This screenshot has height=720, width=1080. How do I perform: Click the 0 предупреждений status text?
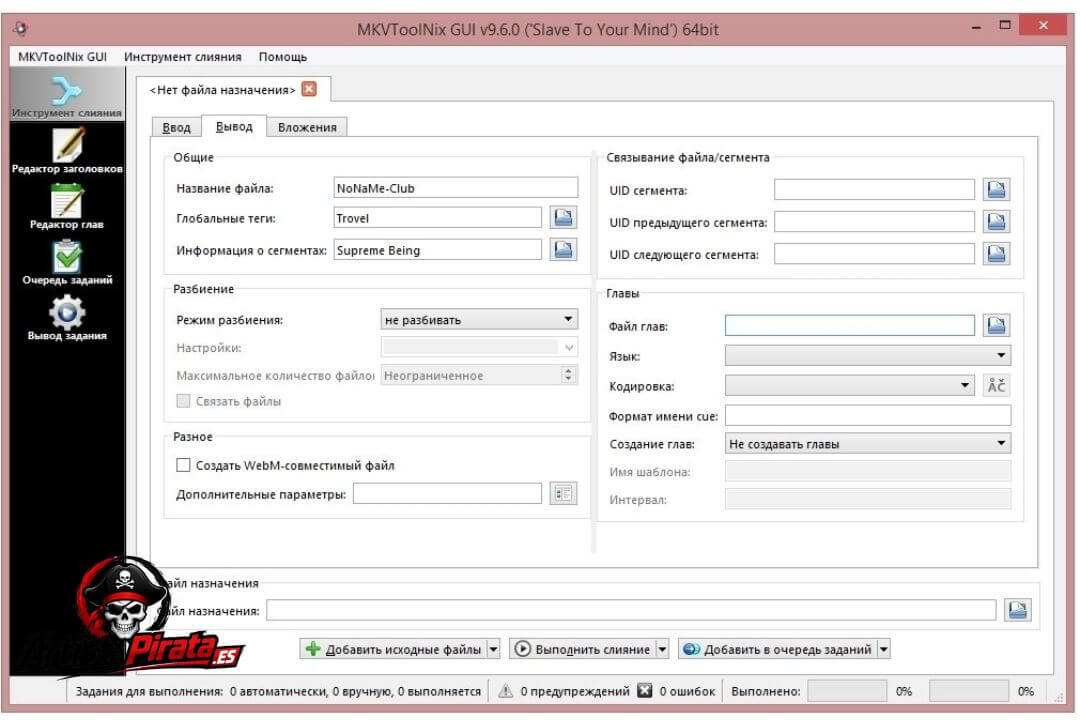[574, 691]
